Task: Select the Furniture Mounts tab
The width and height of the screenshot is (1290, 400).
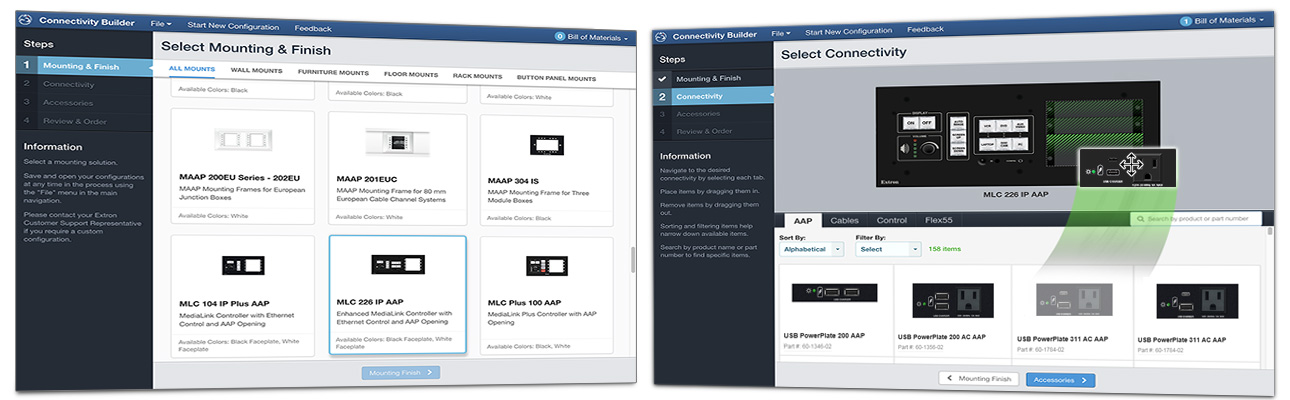Action: point(333,73)
